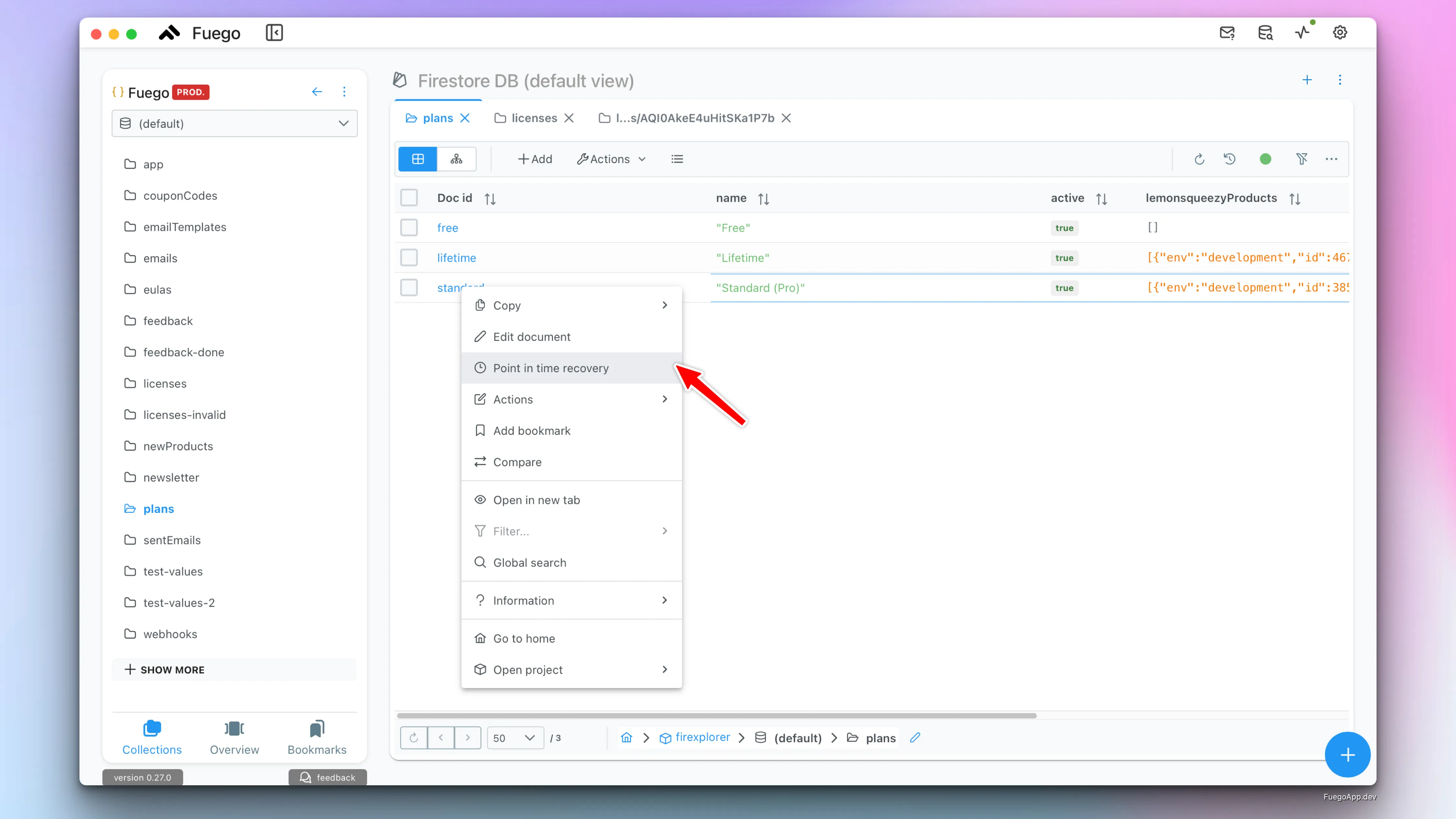Open the settings gear icon
The height and width of the screenshot is (819, 1456).
(x=1340, y=32)
